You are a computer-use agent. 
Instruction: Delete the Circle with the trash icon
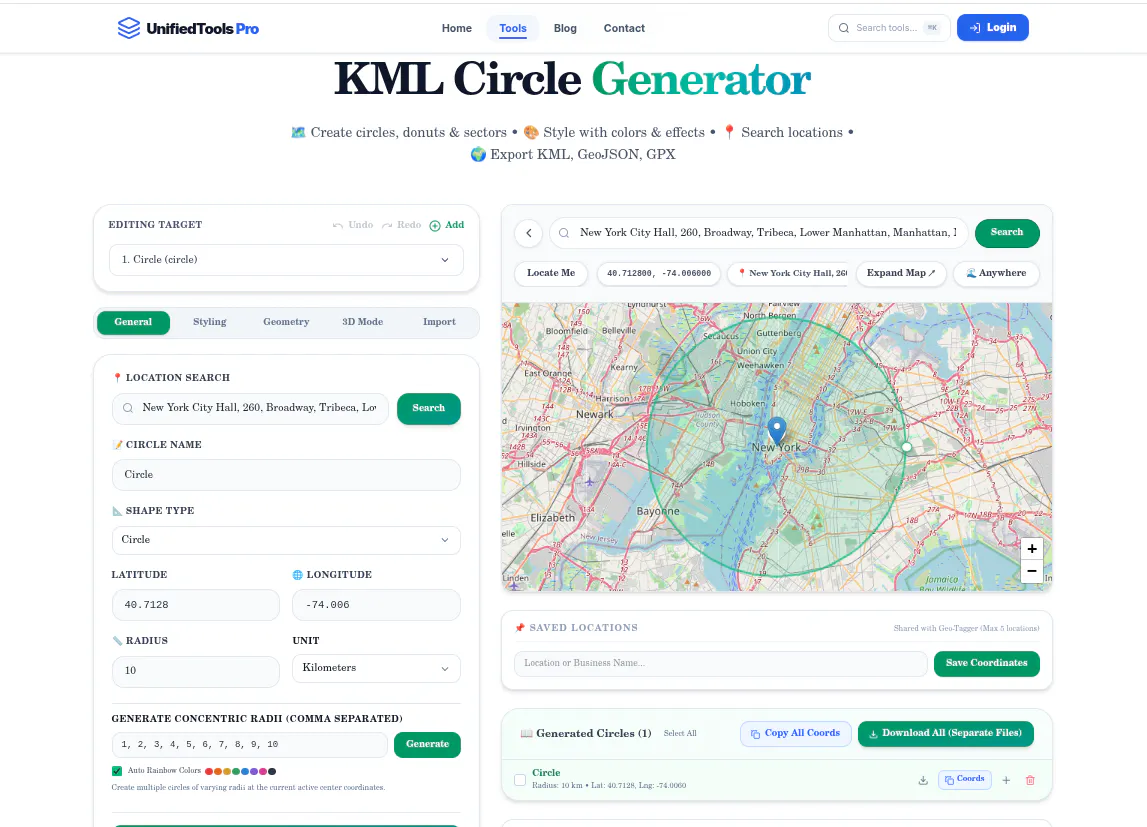[1030, 780]
